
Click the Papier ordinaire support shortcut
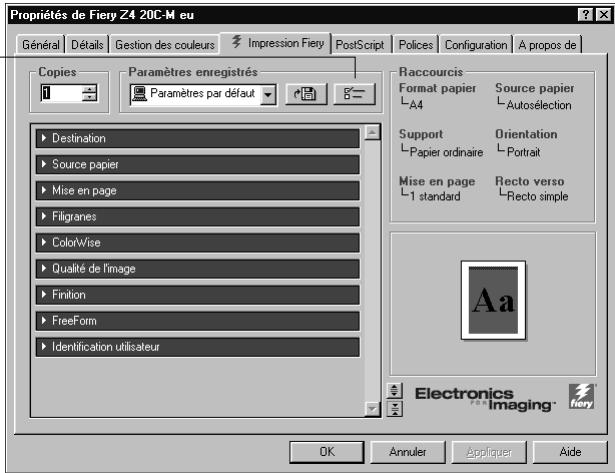pos(446,152)
